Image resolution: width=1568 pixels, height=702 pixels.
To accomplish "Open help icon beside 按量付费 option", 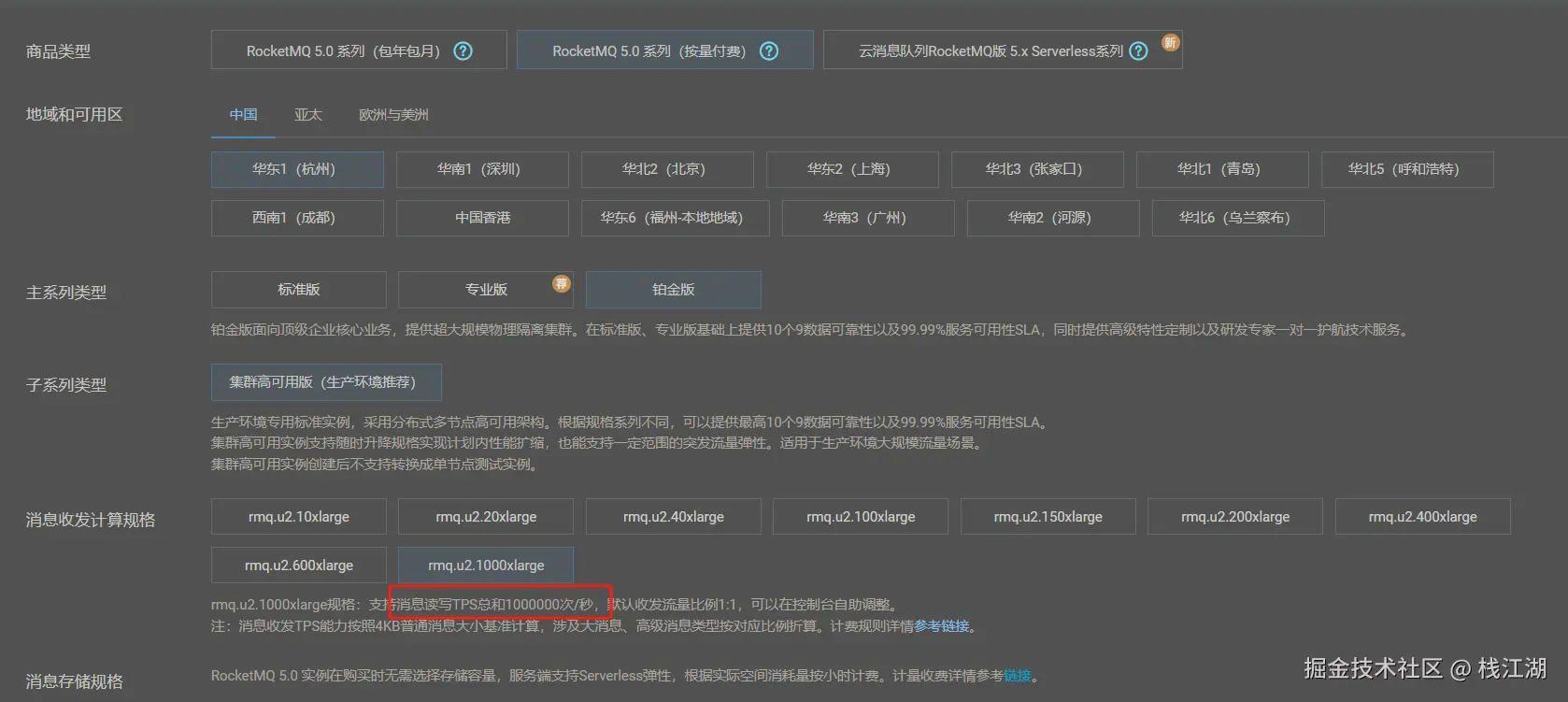I will 769,51.
